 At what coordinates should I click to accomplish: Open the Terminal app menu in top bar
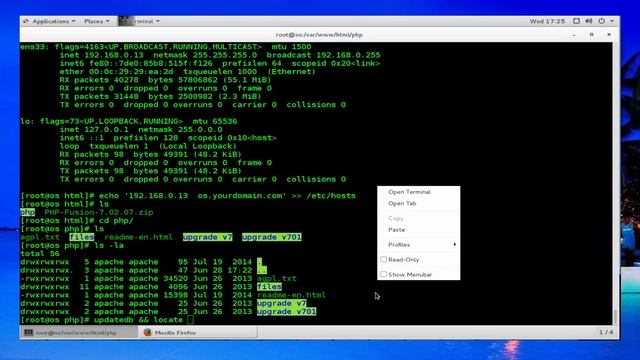pyautogui.click(x=139, y=21)
